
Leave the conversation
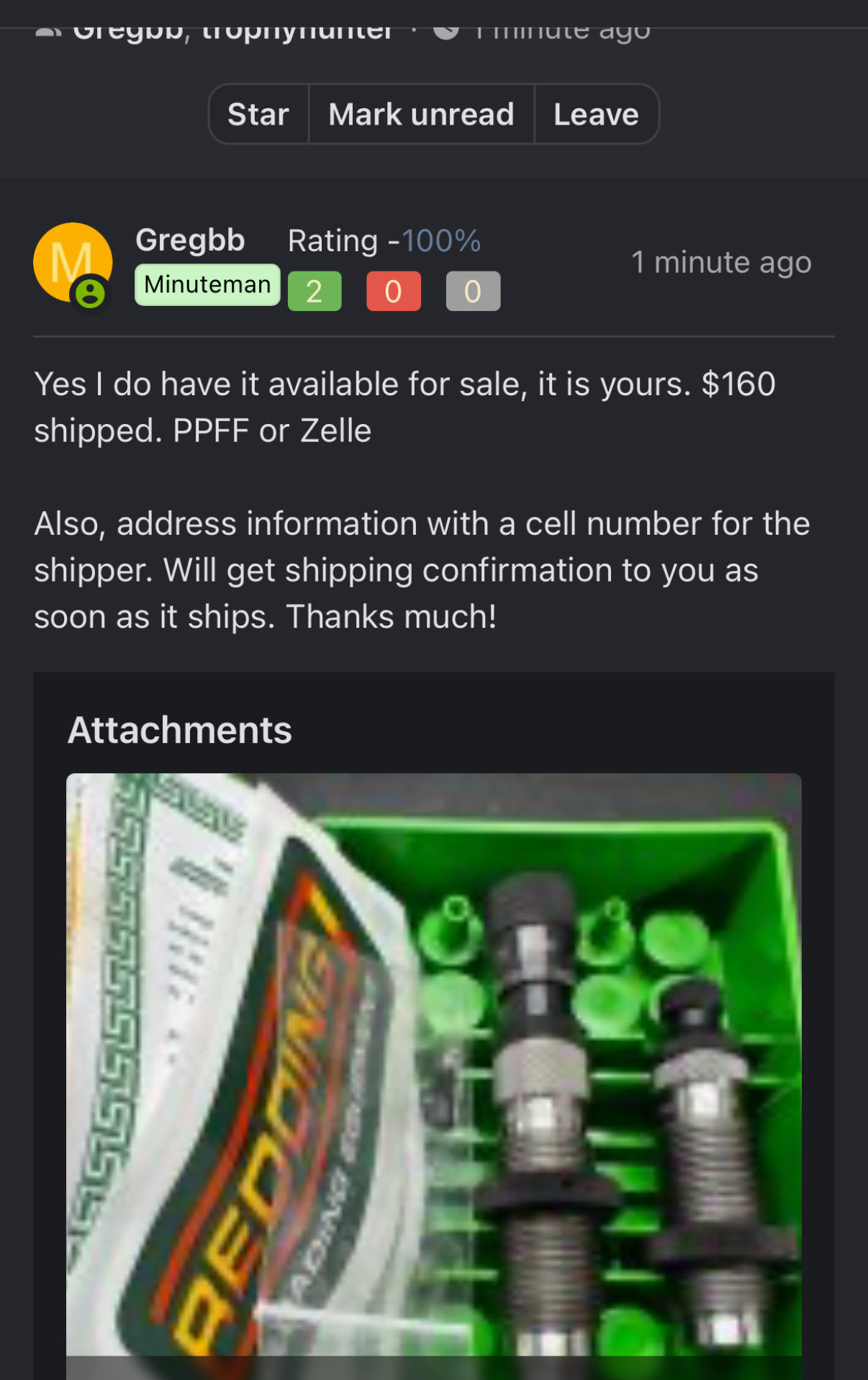click(596, 114)
